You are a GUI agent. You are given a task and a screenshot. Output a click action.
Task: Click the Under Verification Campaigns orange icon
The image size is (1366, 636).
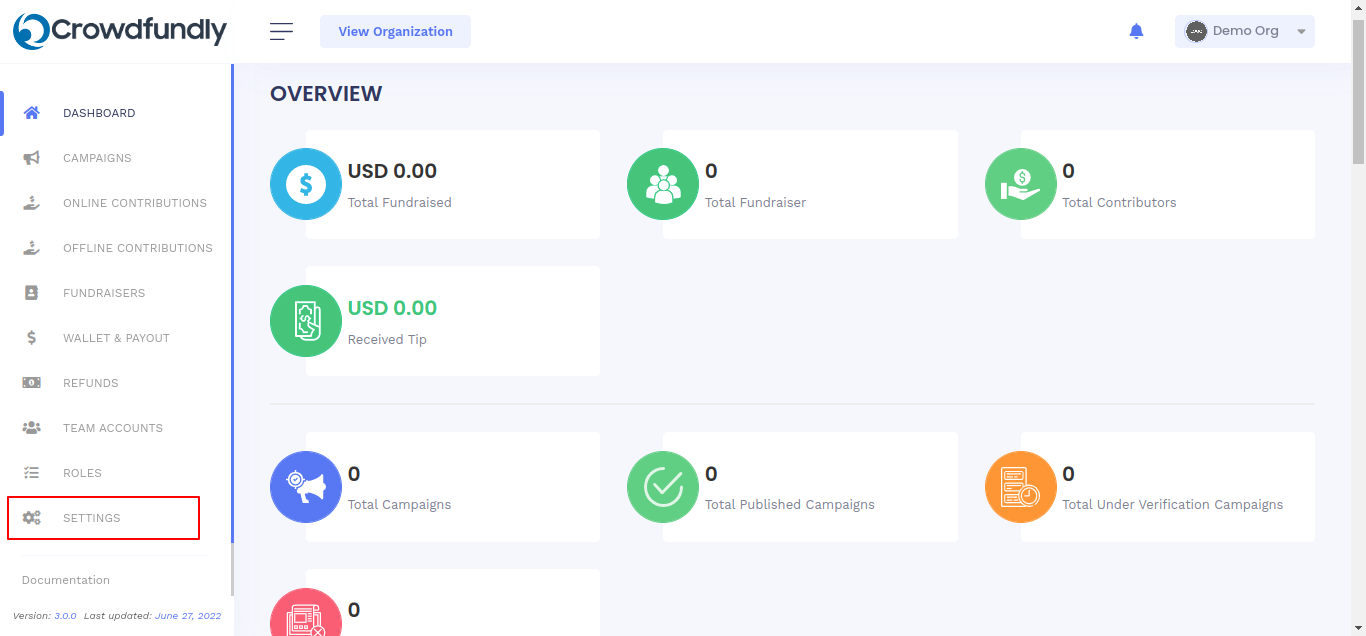click(x=1021, y=487)
